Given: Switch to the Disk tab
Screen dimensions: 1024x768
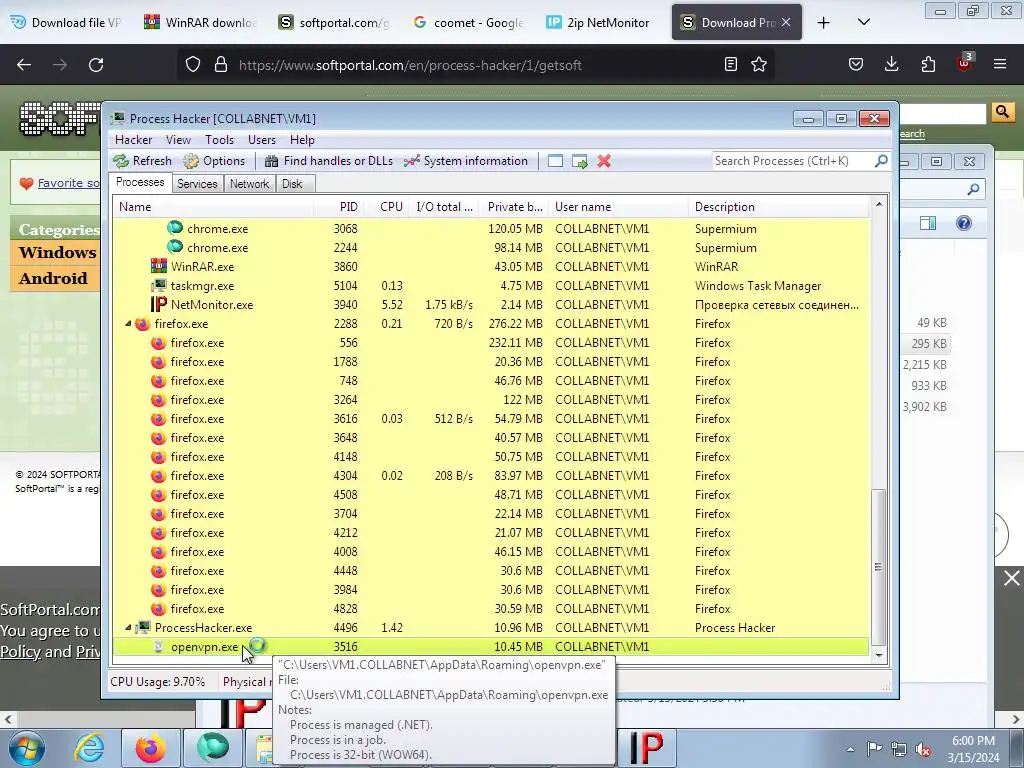Looking at the screenshot, I should coord(292,184).
